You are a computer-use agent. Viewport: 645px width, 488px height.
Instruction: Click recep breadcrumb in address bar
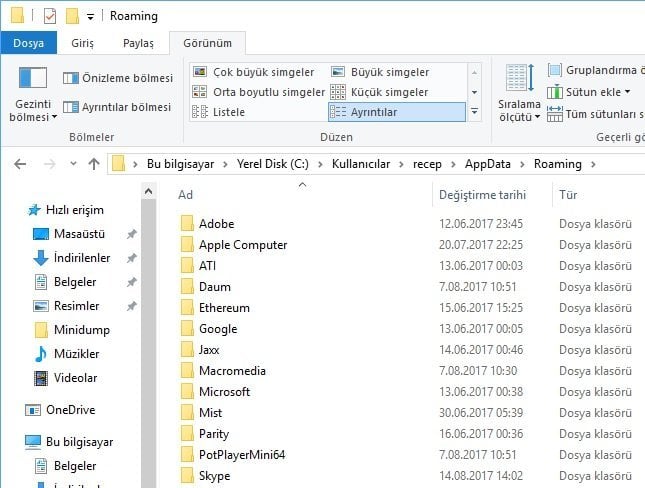pyautogui.click(x=427, y=164)
